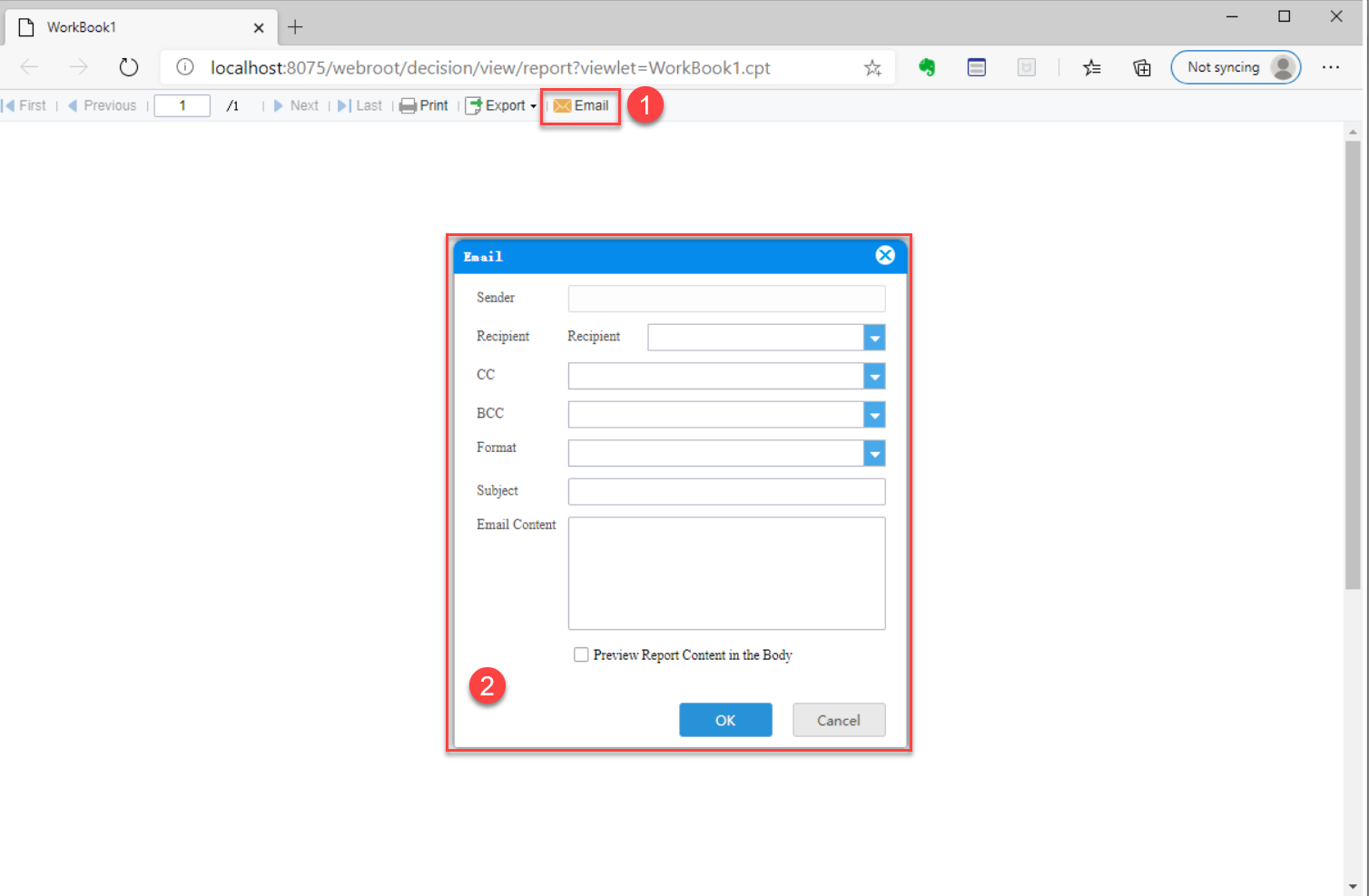Viewport: 1369px width, 896px height.
Task: Click the page vertical scrollbar
Action: (x=1353, y=365)
